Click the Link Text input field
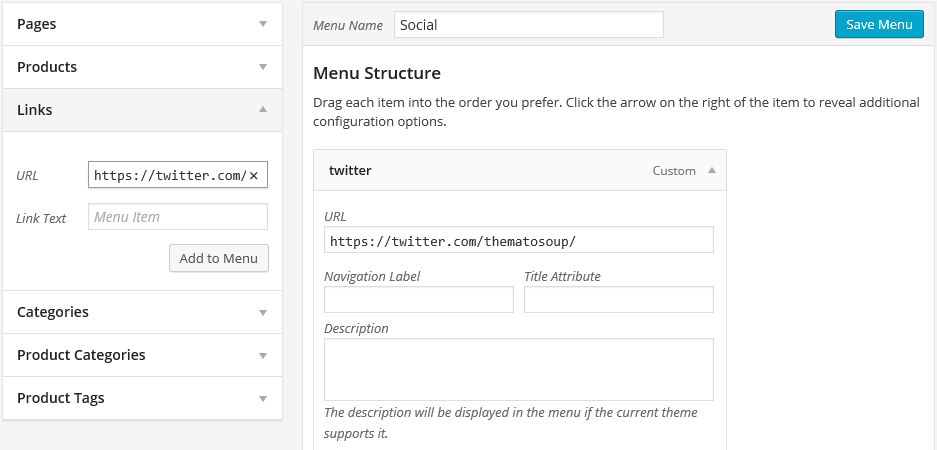The width and height of the screenshot is (937, 450). click(x=178, y=217)
